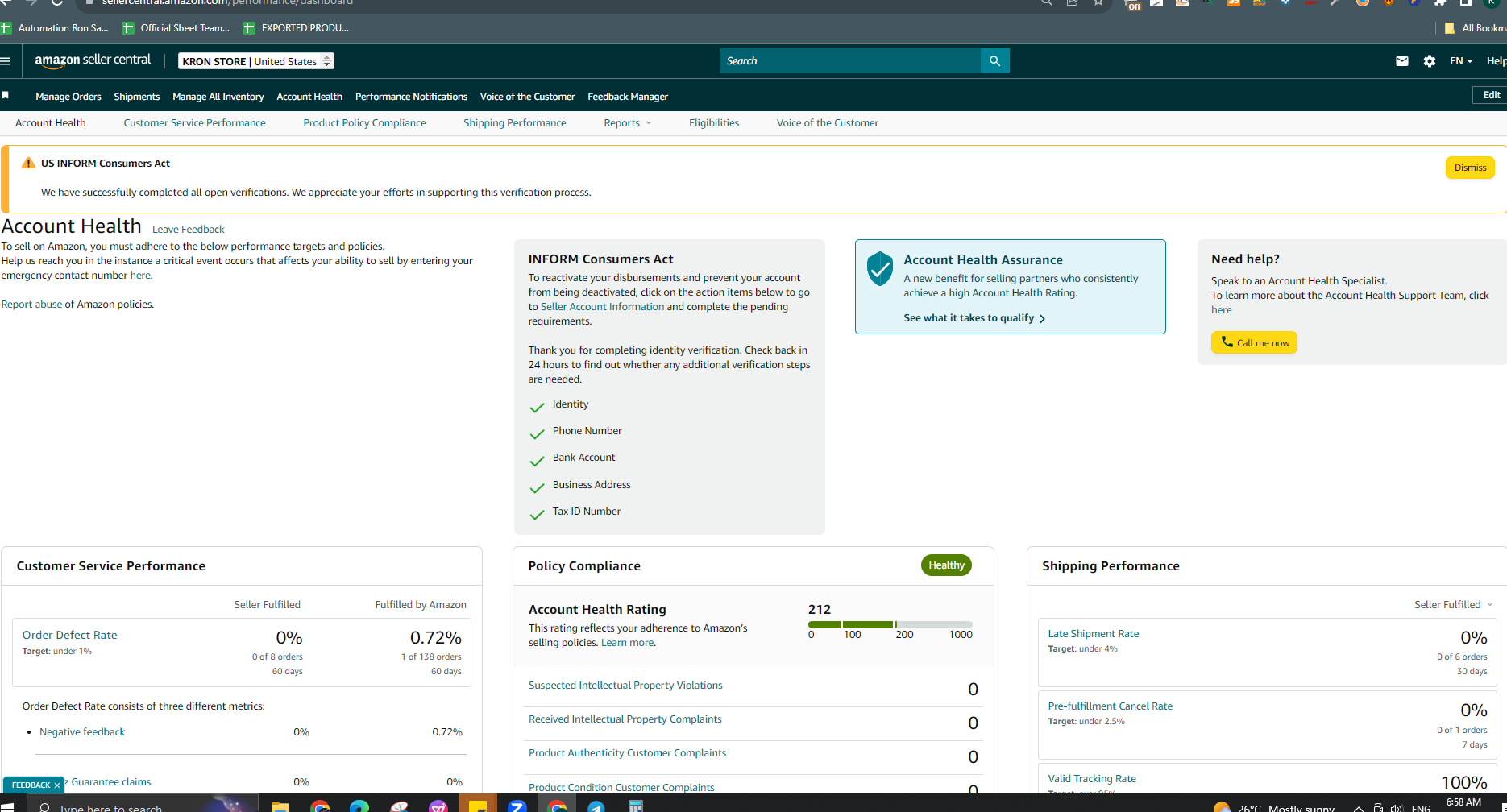Click Learn more about health rating
Image resolution: width=1507 pixels, height=812 pixels.
pos(628,643)
